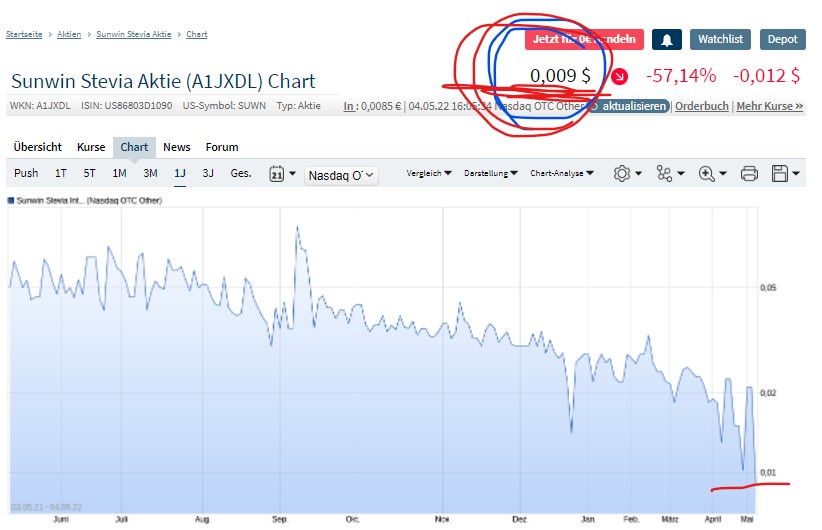The height and width of the screenshot is (530, 822).
Task: Click the US-Symbol: SUWN text
Action: coord(224,106)
